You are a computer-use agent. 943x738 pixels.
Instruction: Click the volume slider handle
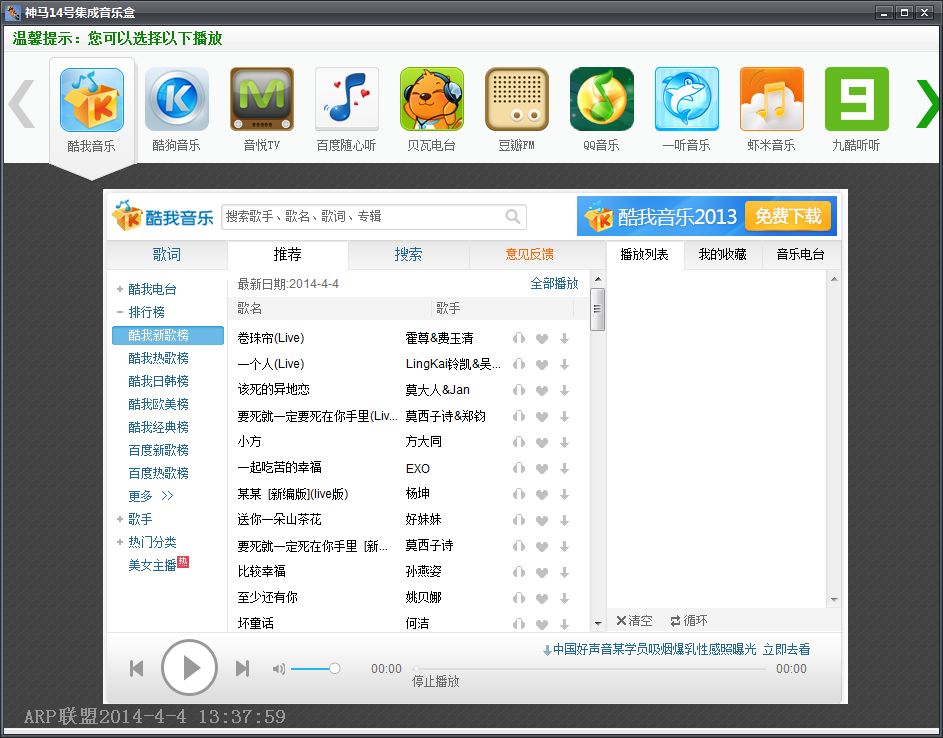(335, 669)
